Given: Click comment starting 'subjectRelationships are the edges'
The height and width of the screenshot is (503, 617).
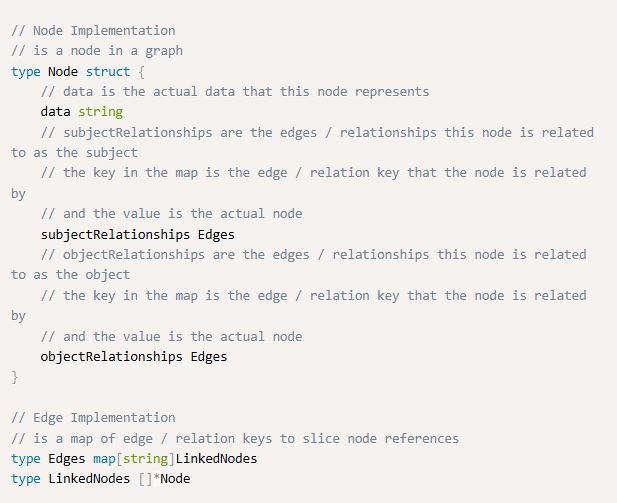Looking at the screenshot, I should click(x=317, y=132).
